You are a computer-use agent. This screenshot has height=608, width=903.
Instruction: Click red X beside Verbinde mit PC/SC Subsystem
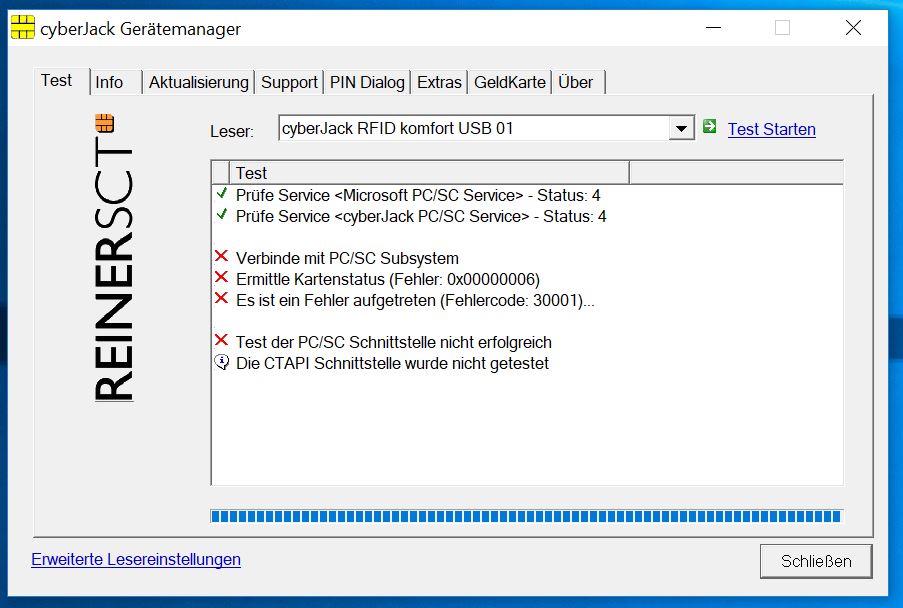click(222, 256)
